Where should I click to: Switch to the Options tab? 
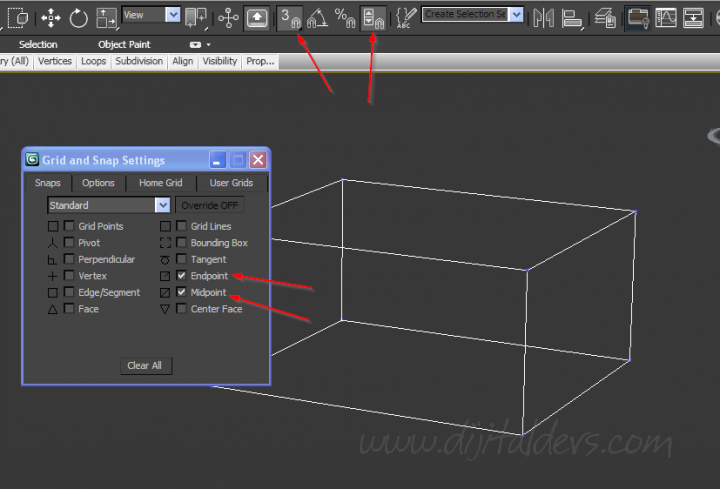click(x=98, y=183)
